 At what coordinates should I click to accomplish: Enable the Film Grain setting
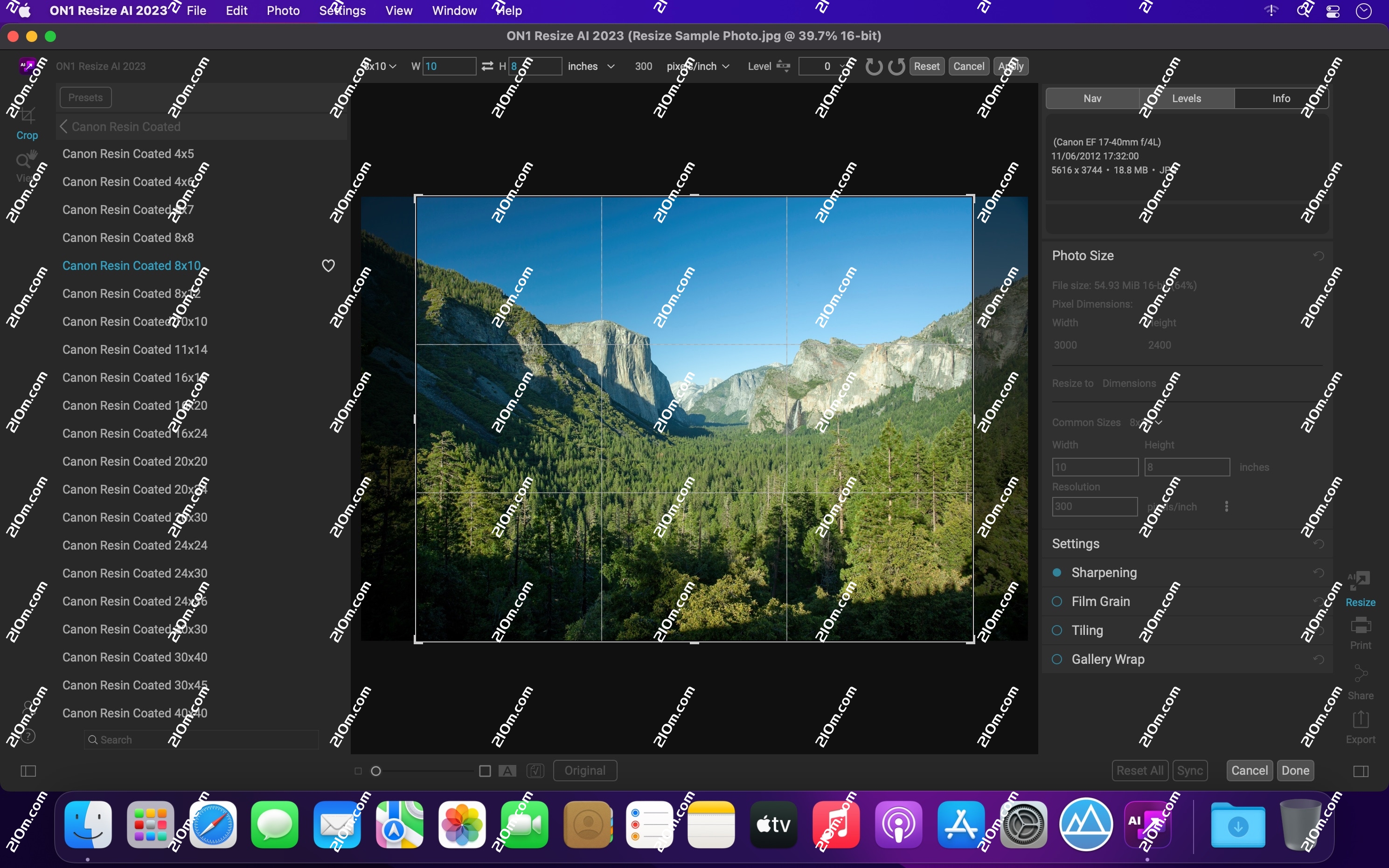click(x=1056, y=601)
